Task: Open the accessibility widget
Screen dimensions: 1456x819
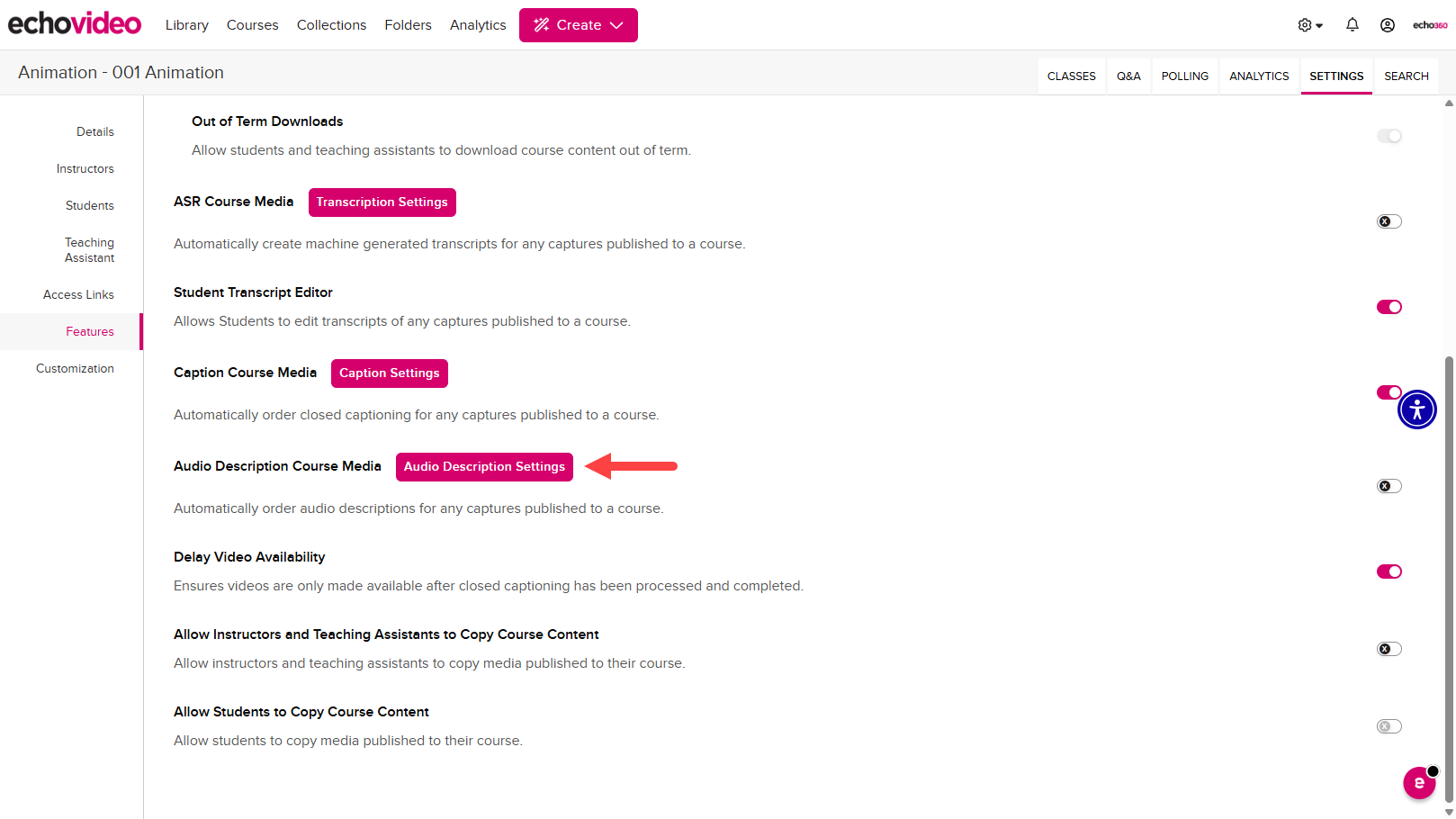Action: click(1416, 409)
